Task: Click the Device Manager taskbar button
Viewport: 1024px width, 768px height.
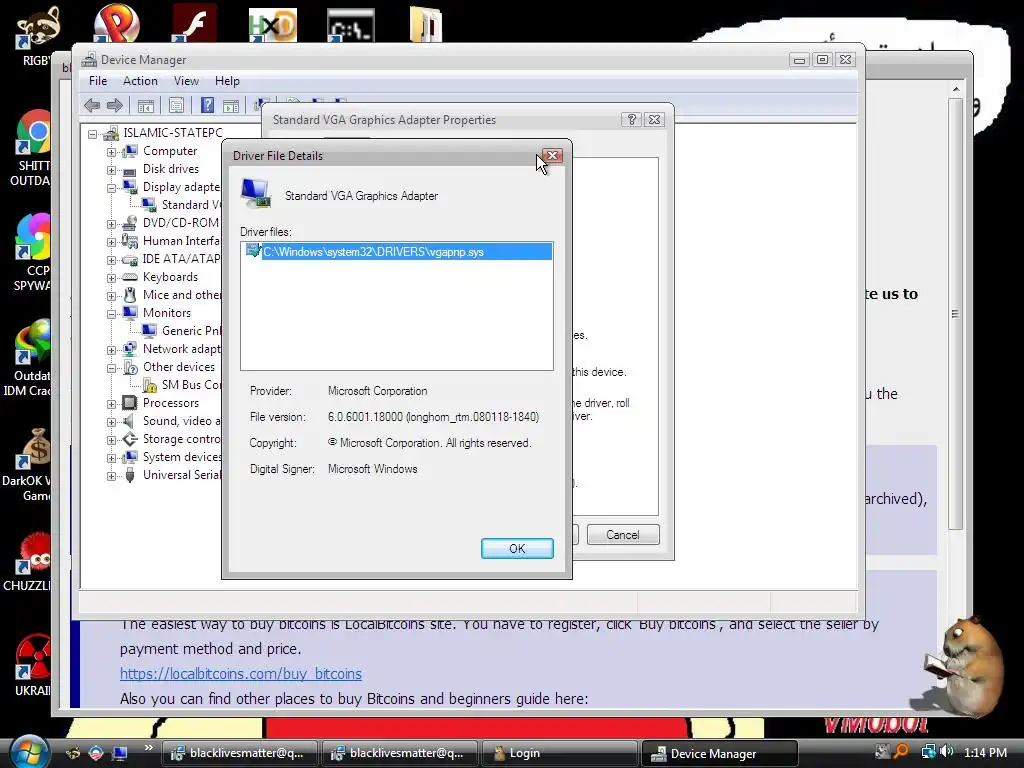Action: click(719, 753)
